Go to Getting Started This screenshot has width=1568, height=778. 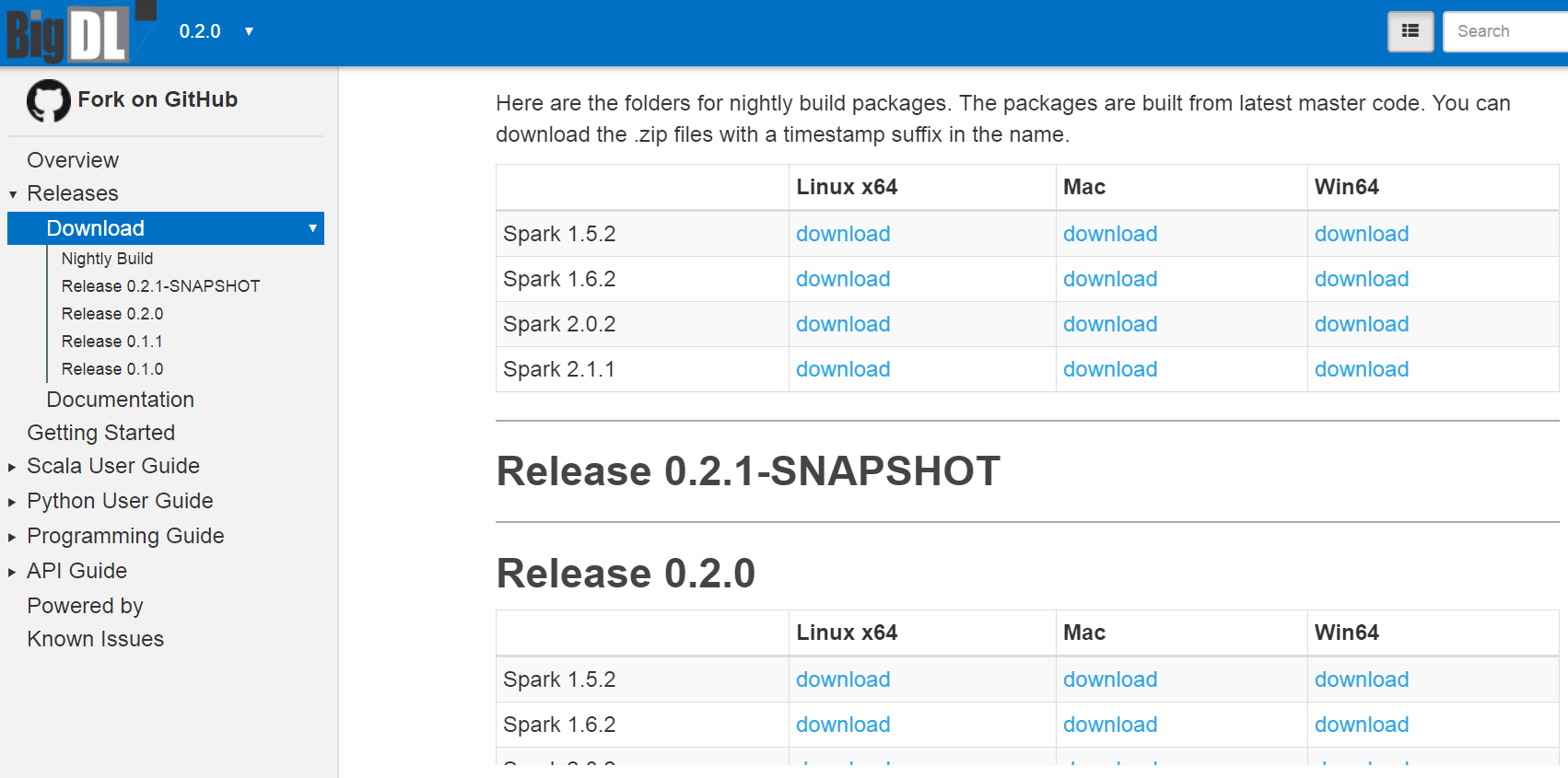[101, 432]
